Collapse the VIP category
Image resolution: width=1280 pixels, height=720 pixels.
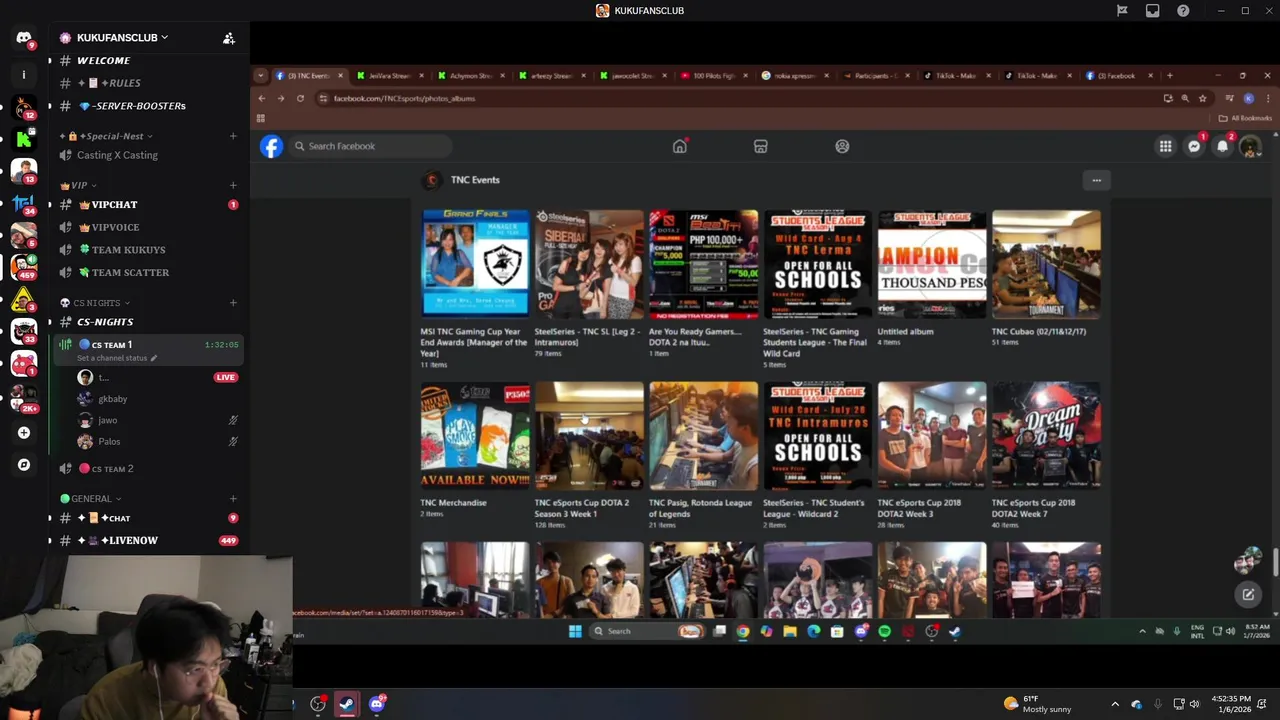tap(79, 185)
